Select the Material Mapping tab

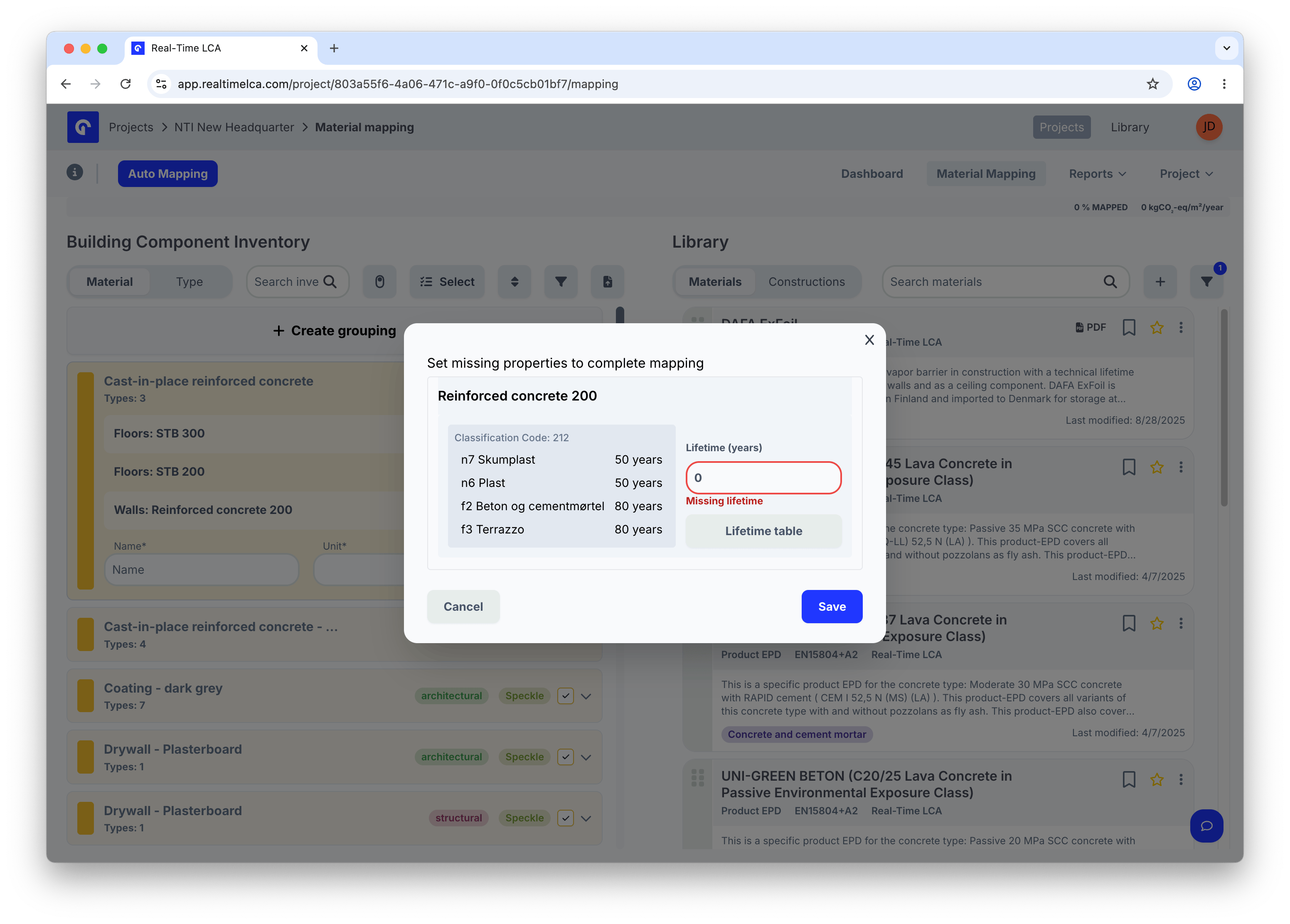(986, 174)
